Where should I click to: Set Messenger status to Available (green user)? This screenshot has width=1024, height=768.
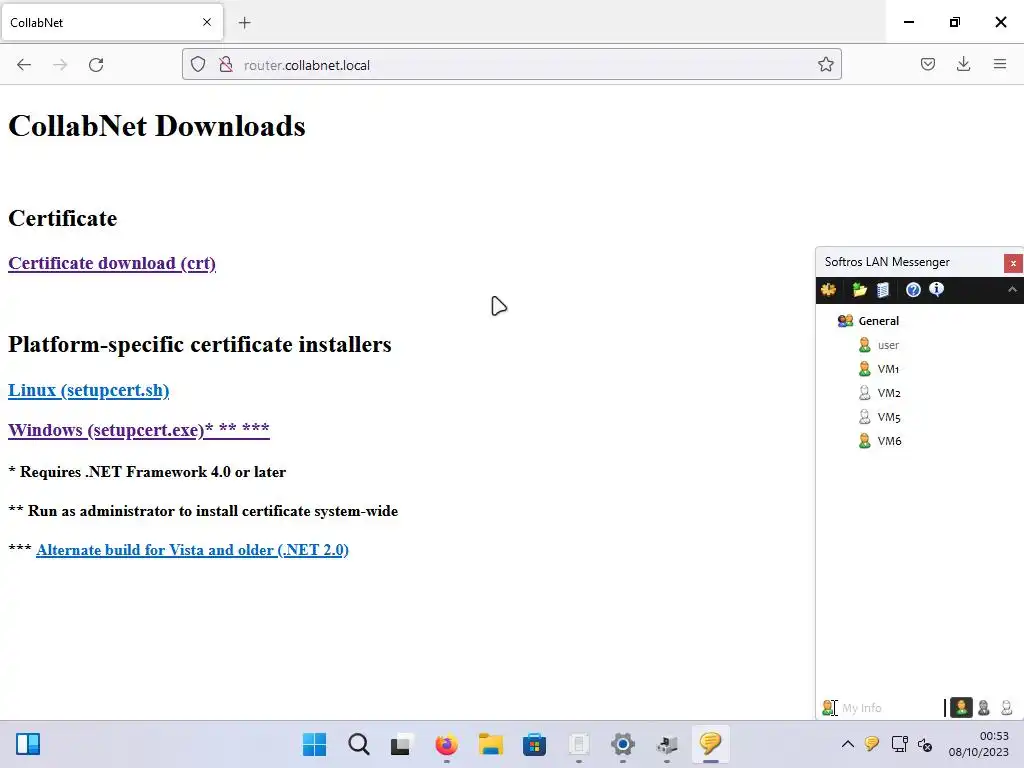tap(961, 707)
